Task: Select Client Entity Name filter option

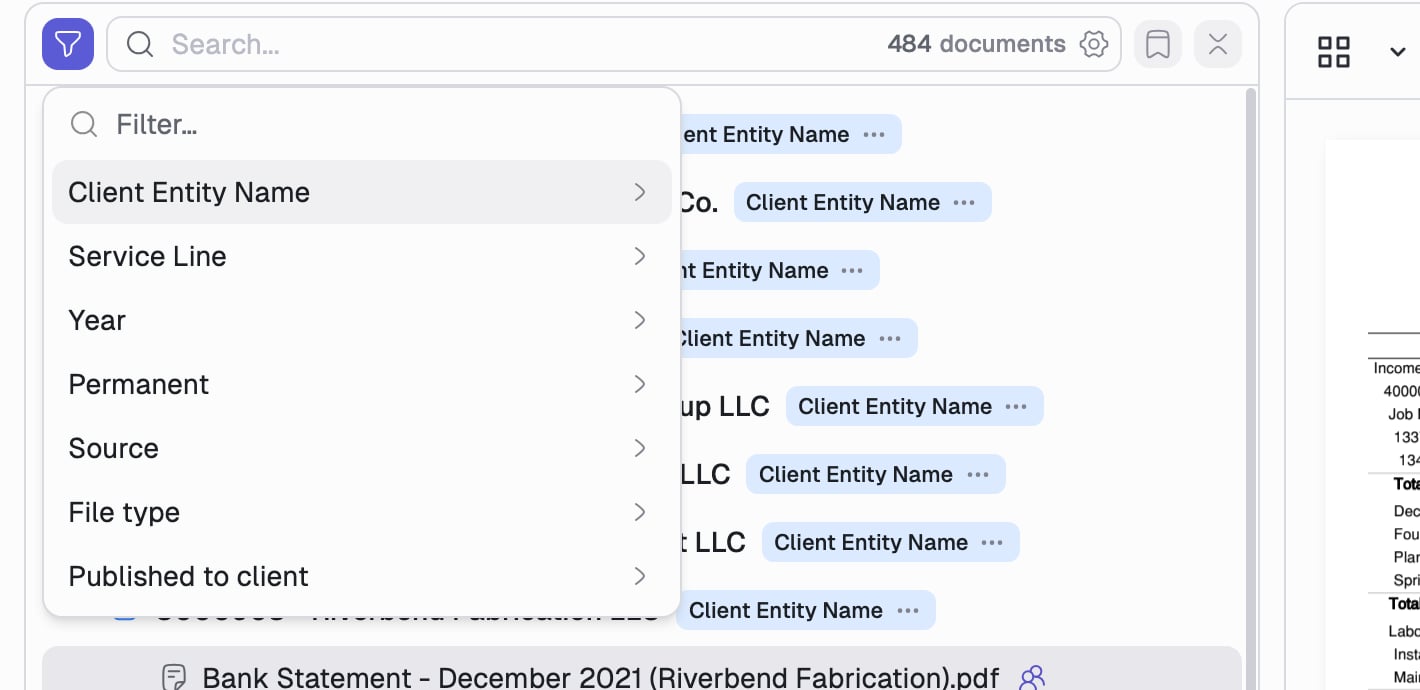Action: [362, 192]
